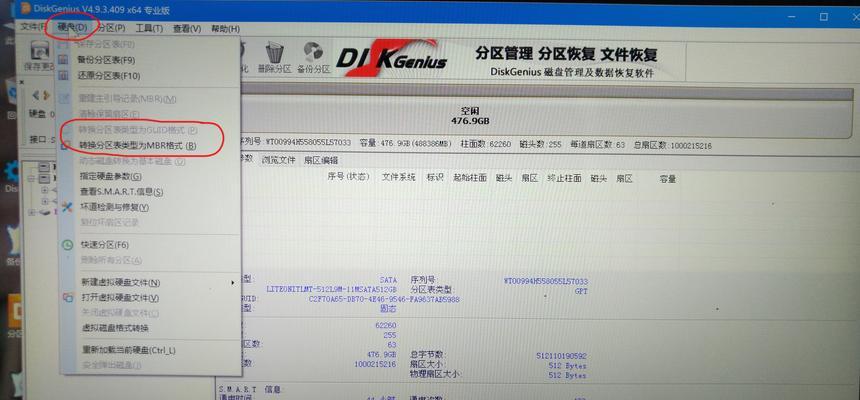Switch to the 浏览文件 tab

click(x=279, y=160)
